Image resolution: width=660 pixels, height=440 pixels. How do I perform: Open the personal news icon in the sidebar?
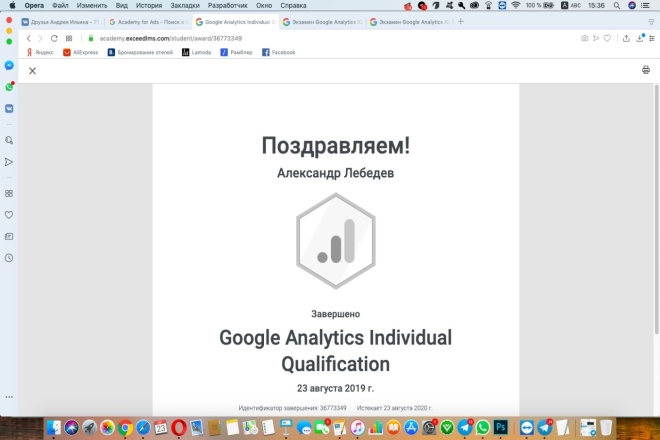tap(9, 237)
